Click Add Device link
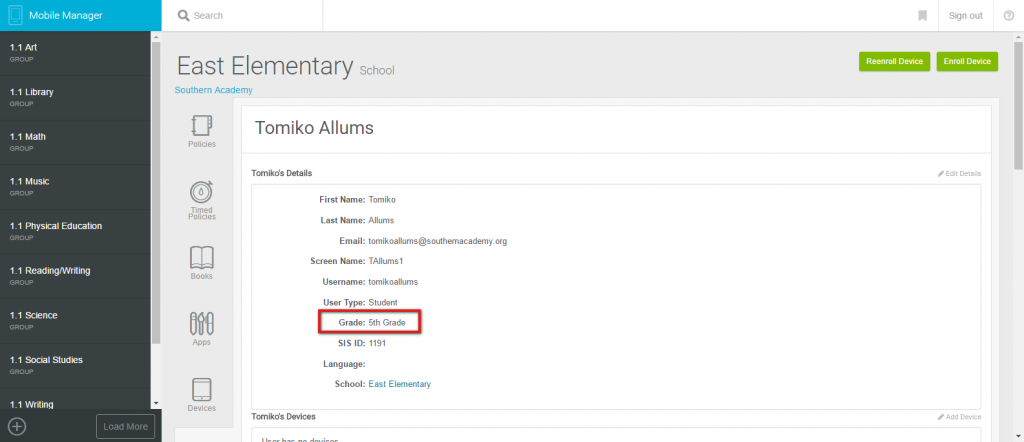 click(959, 417)
